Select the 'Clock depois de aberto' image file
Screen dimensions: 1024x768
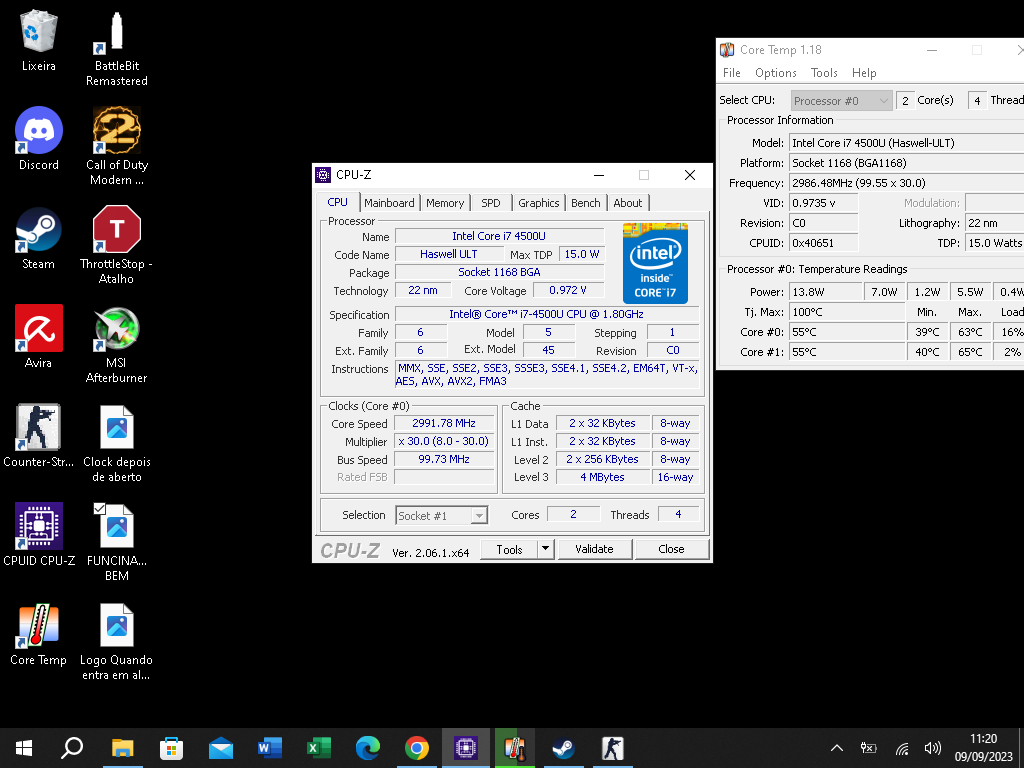click(x=117, y=444)
